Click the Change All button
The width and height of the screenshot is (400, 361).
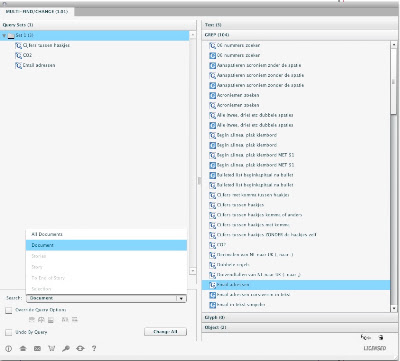coord(165,332)
